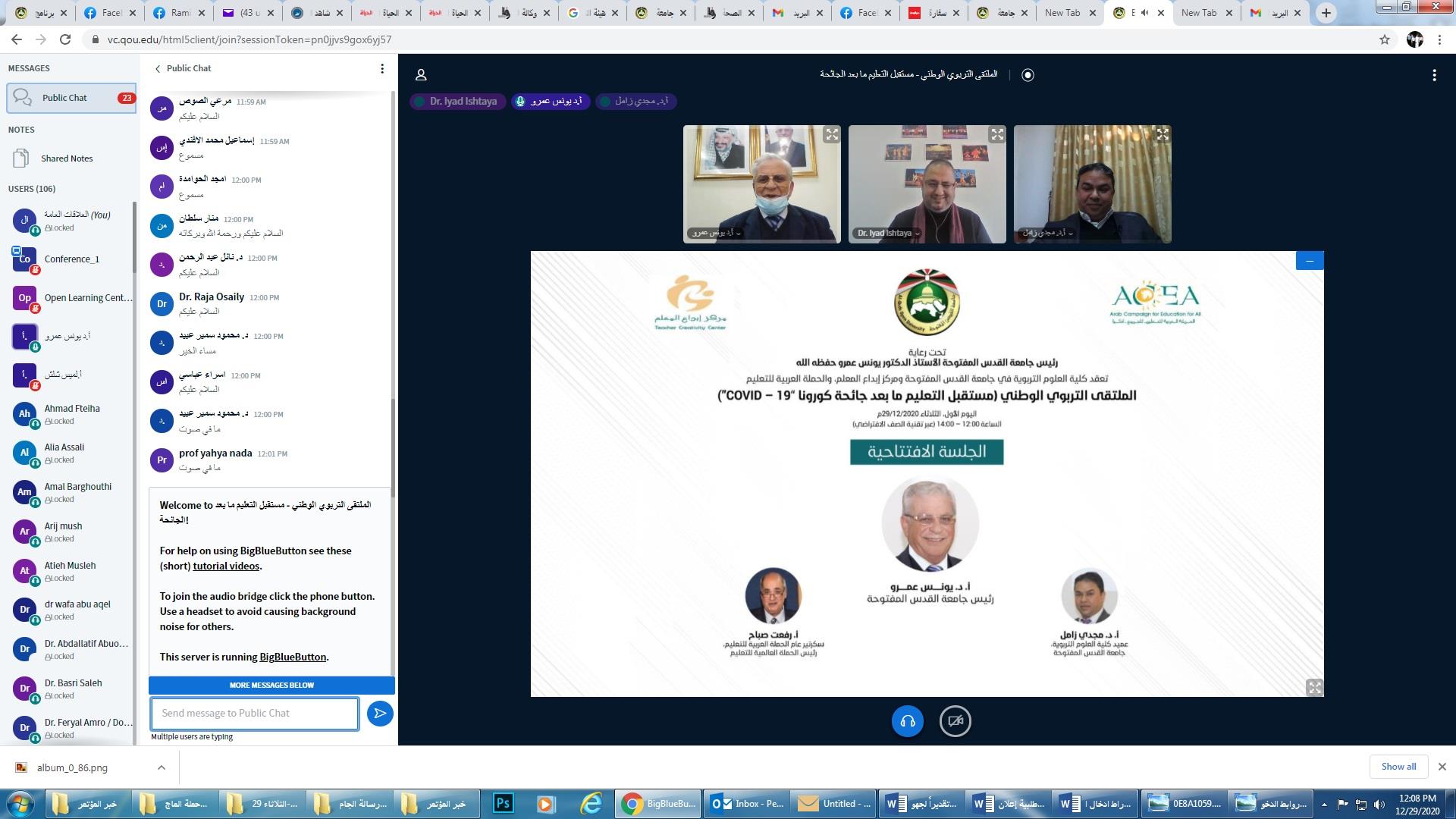Open chat options three-dot menu

[382, 69]
